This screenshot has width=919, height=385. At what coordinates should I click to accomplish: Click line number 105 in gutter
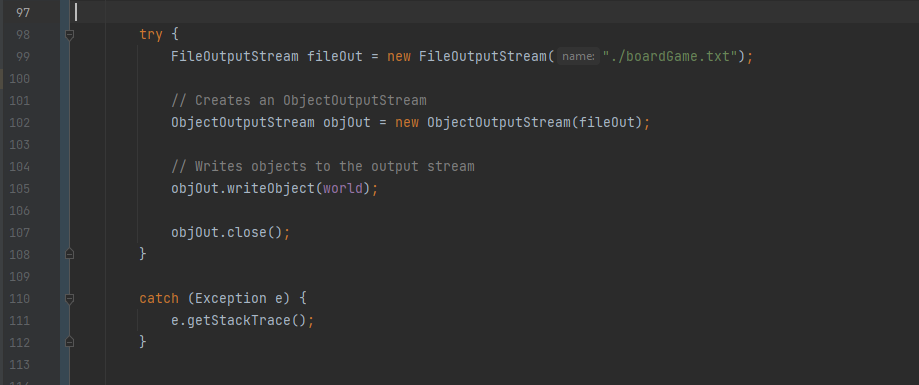20,189
